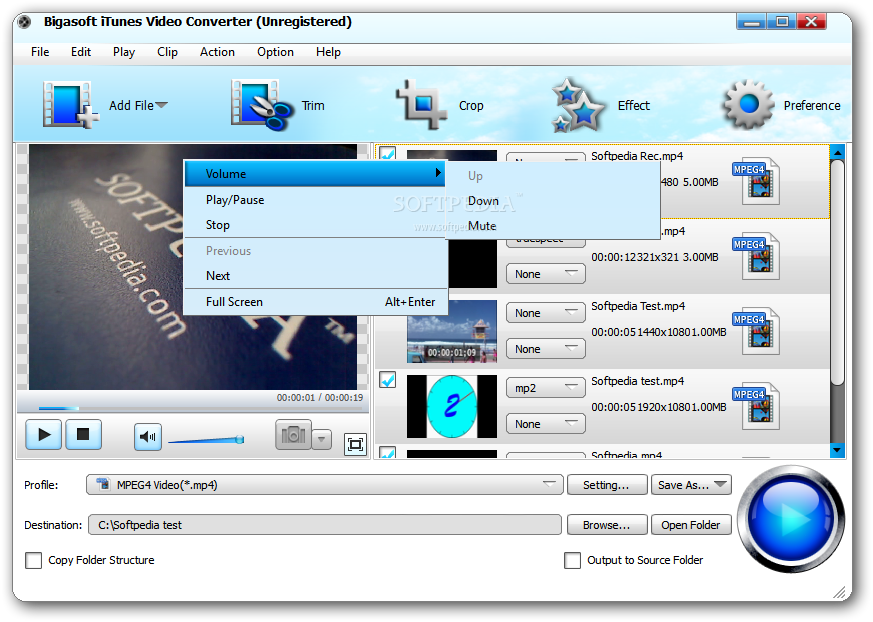Click MPEG4 icon of 321x321 file
This screenshot has width=873, height=622.
pyautogui.click(x=756, y=257)
